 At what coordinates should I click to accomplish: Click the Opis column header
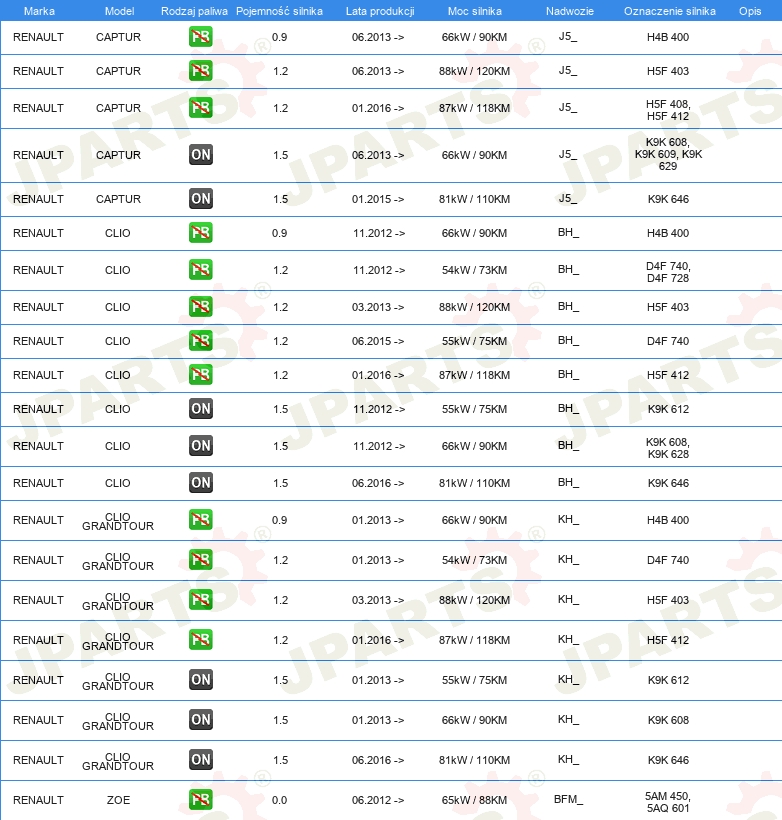click(750, 11)
